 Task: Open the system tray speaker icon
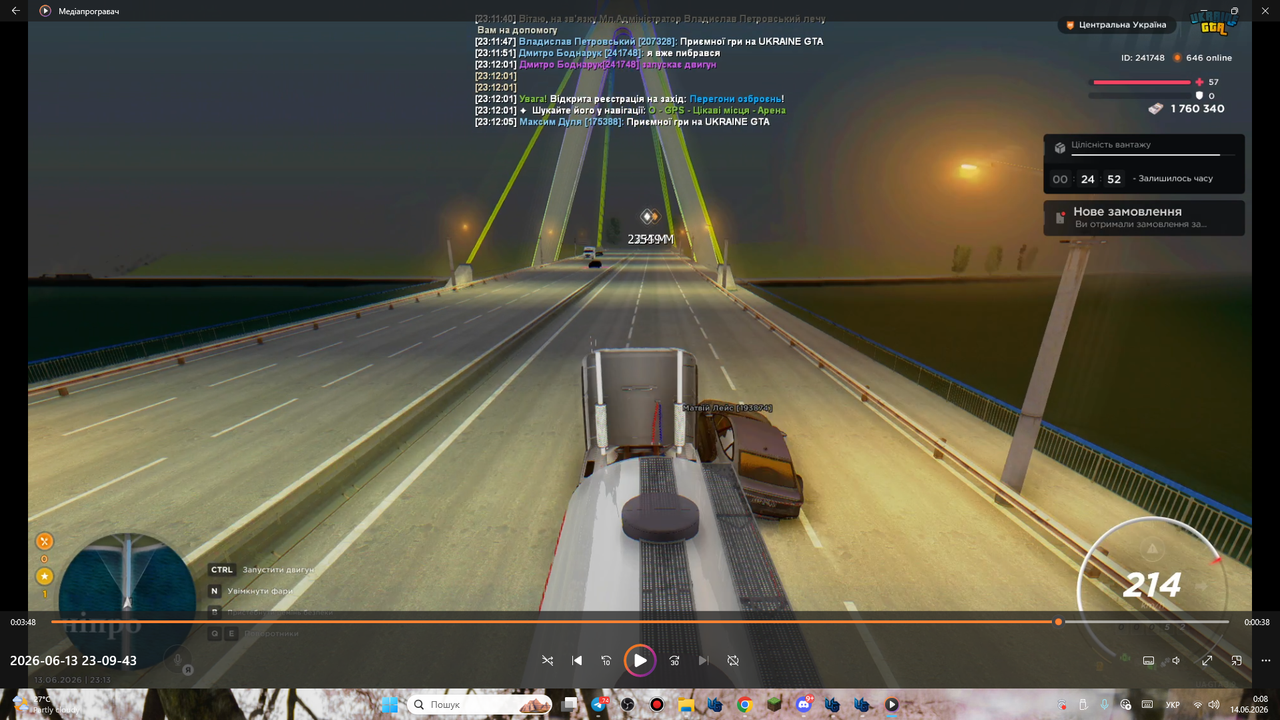[1214, 705]
